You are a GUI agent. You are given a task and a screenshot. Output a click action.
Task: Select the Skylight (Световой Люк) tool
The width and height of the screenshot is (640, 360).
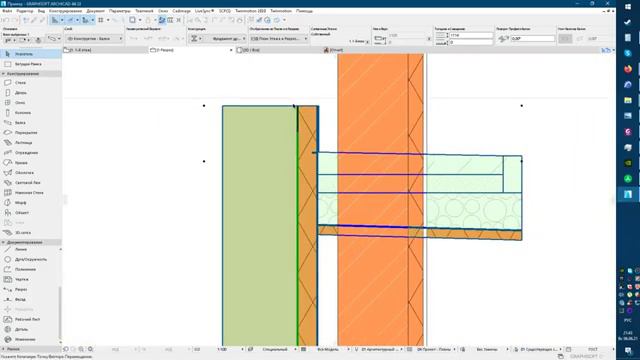pyautogui.click(x=31, y=182)
